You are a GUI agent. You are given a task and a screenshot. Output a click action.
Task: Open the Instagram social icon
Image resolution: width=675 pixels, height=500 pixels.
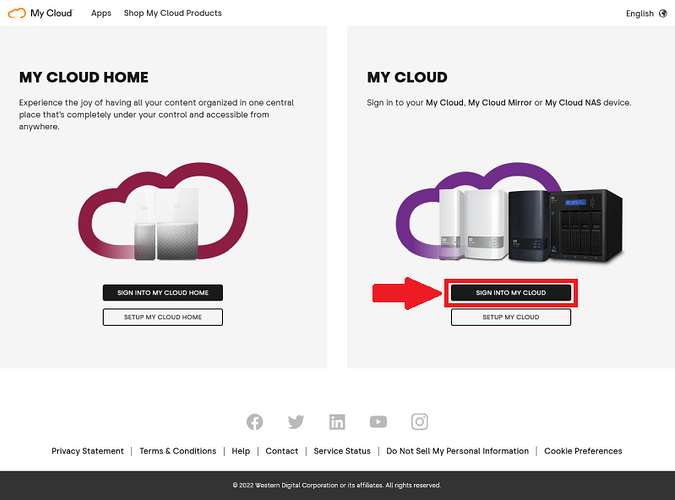419,422
